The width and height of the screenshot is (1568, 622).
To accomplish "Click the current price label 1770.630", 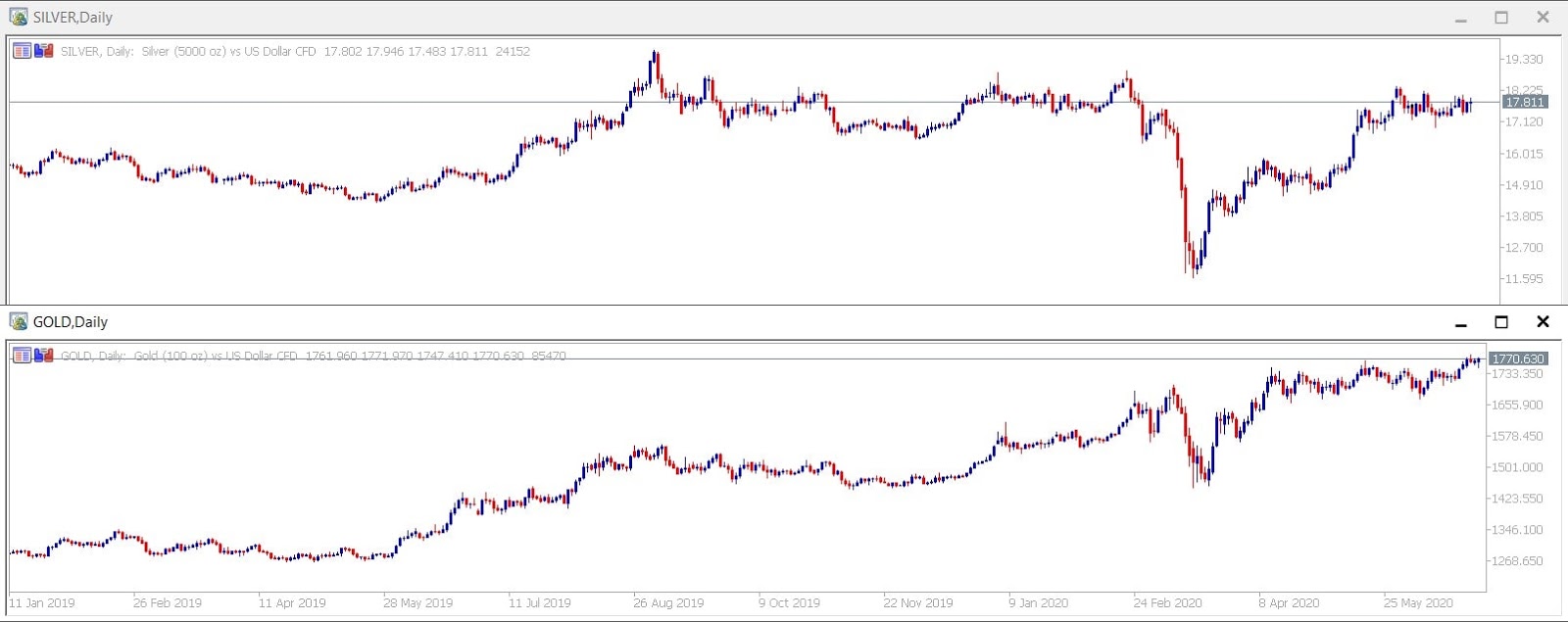I will click(x=1517, y=359).
